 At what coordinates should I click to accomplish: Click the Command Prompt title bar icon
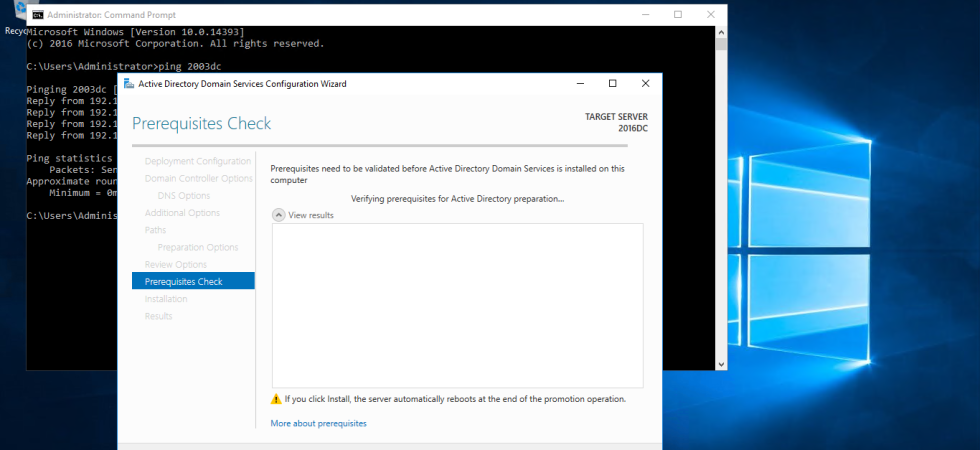pyautogui.click(x=38, y=14)
